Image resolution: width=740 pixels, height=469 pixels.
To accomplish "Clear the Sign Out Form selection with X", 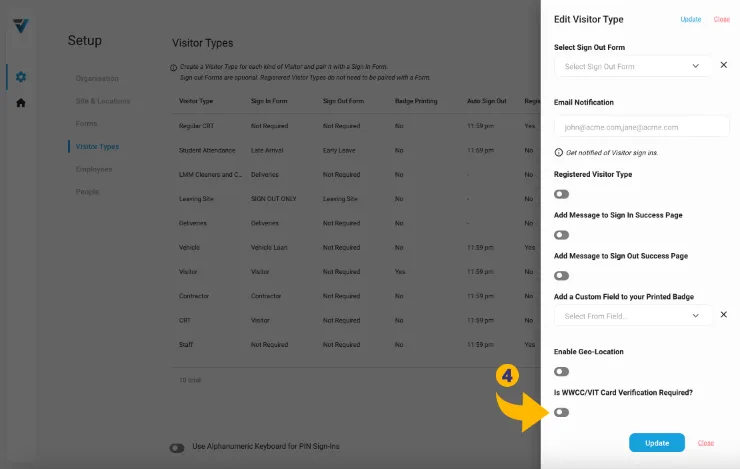I will pos(724,65).
